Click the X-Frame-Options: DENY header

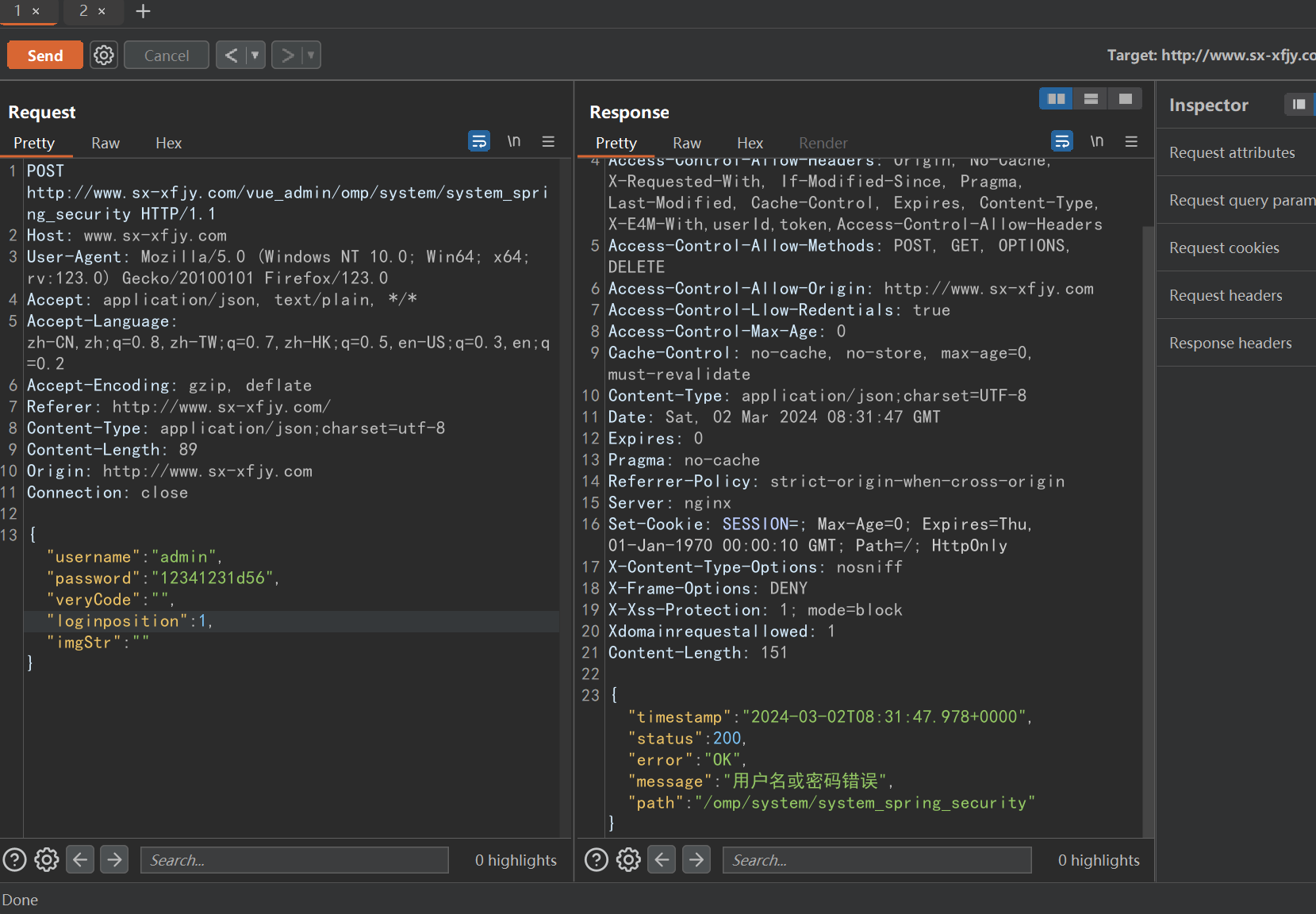[708, 589]
